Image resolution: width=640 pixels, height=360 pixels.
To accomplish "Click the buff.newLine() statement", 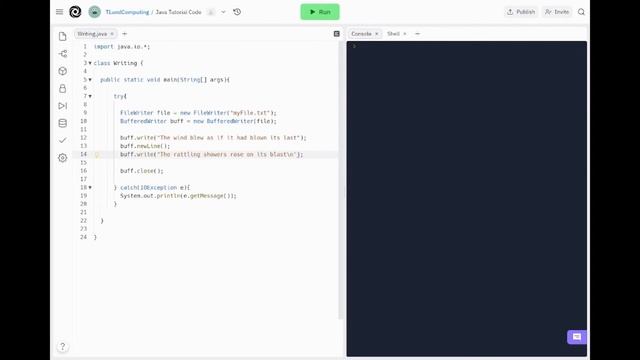I will pos(145,146).
